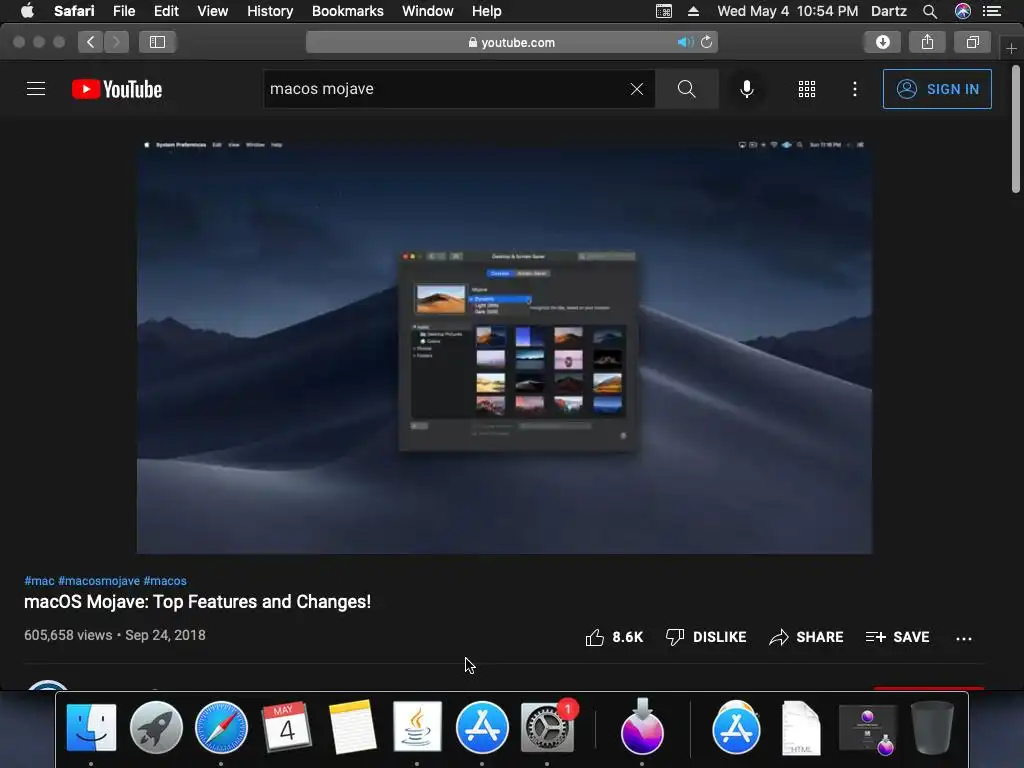Open Spotlight search in menu bar
Screen dimensions: 1024x768
(x=930, y=11)
